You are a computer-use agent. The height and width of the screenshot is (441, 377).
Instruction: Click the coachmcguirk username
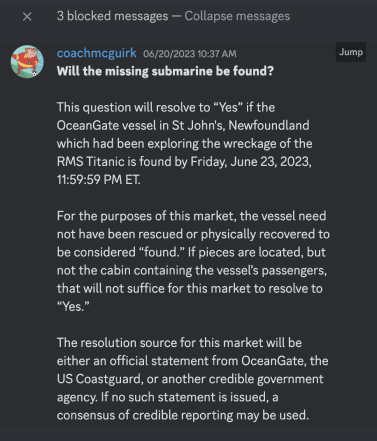96,53
